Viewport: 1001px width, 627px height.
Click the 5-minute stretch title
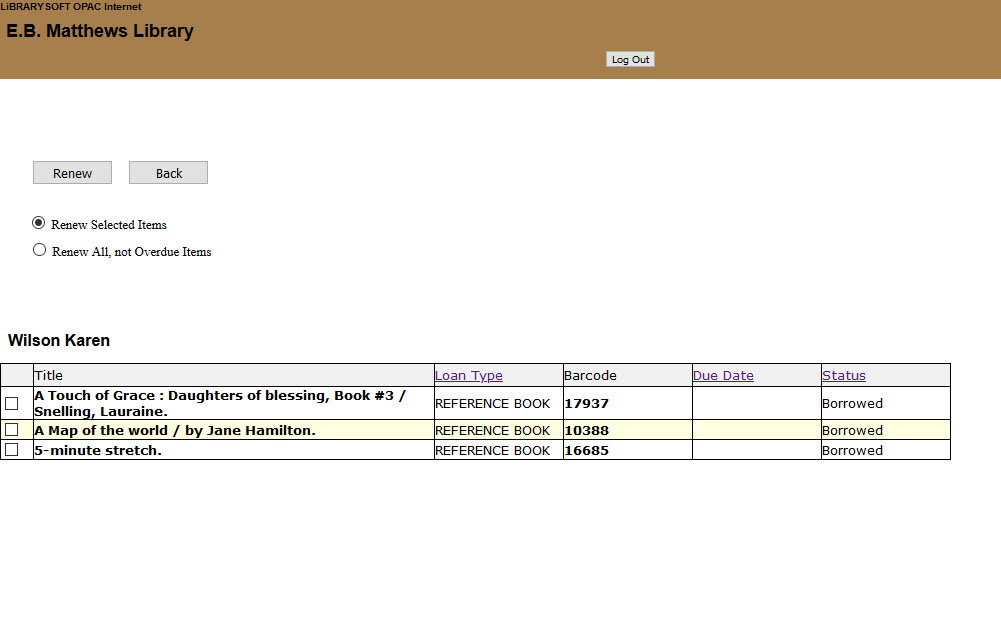(x=98, y=450)
